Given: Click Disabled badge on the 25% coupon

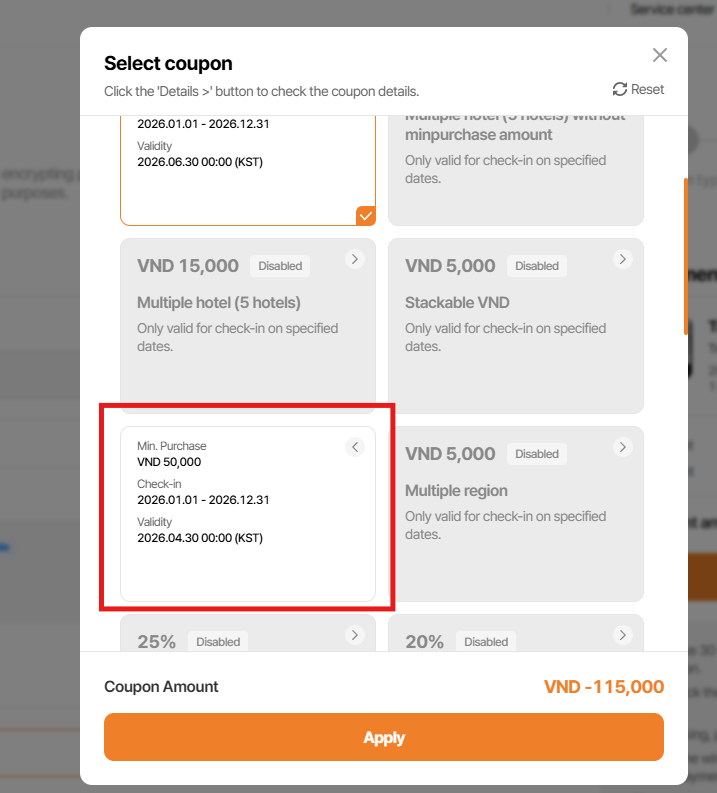Looking at the screenshot, I should (218, 642).
